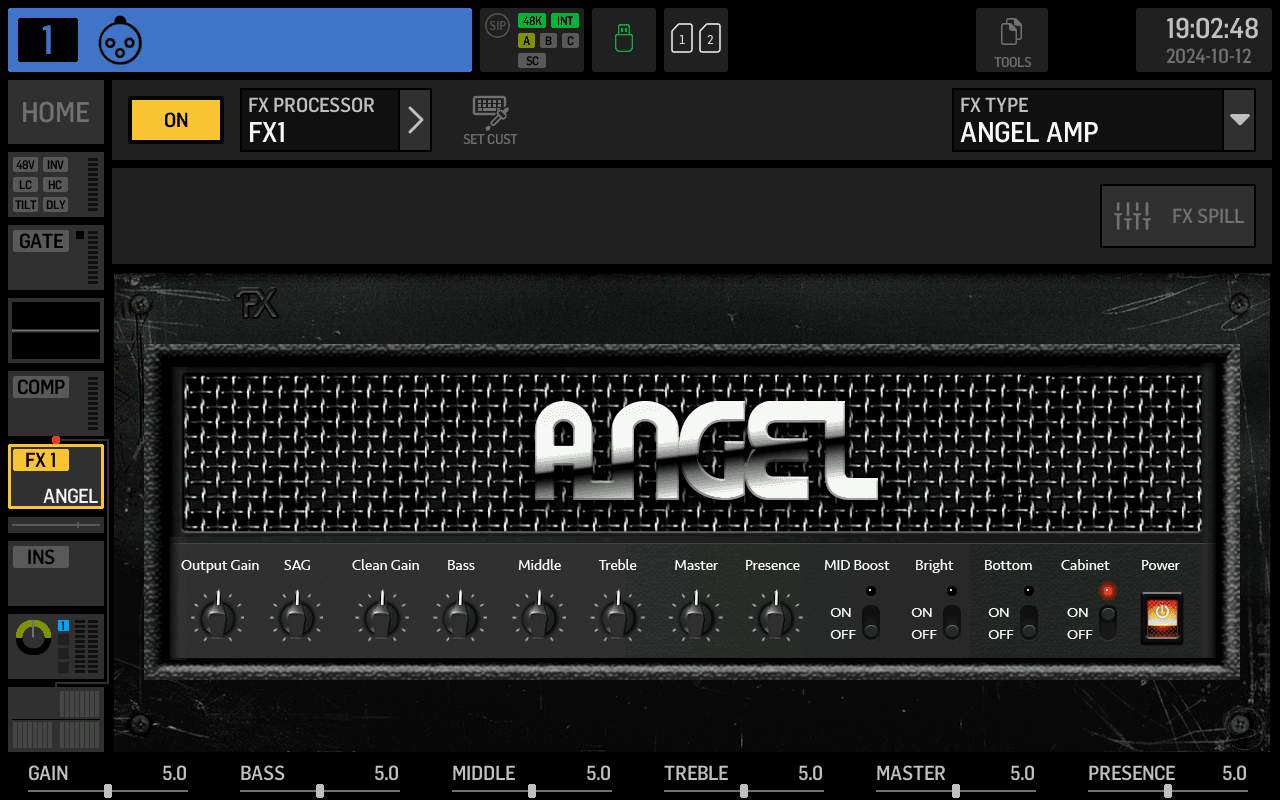
Task: Click the SAG knob
Action: pos(297,617)
